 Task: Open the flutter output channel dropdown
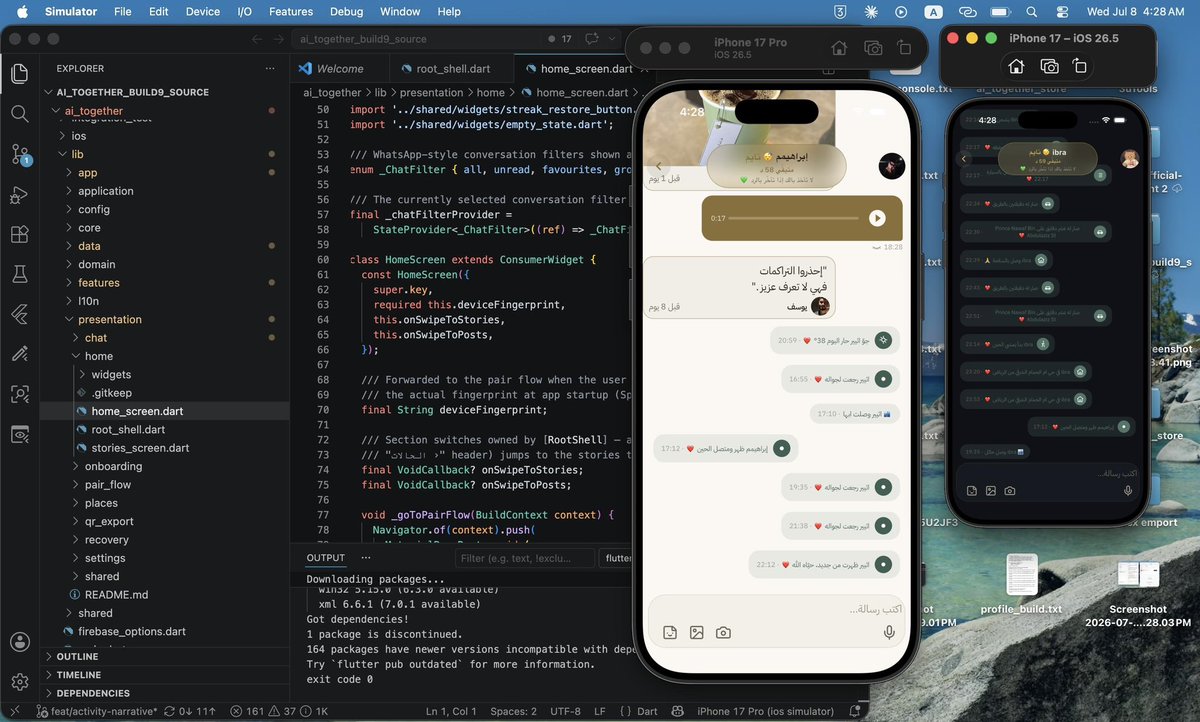(616, 558)
